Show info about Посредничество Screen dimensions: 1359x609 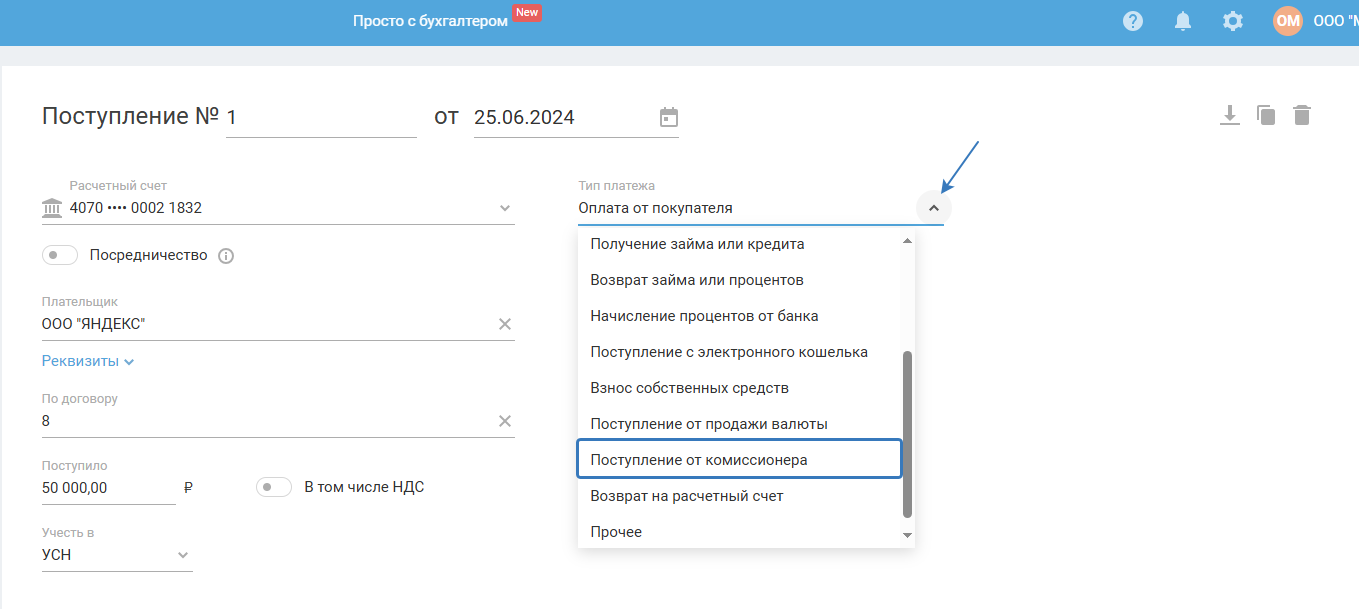(226, 256)
